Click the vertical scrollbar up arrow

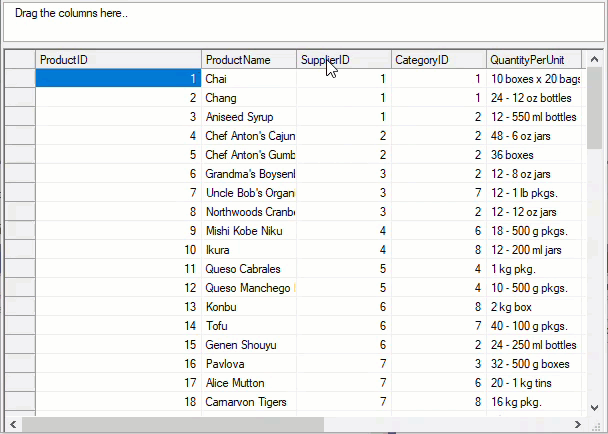[x=595, y=58]
